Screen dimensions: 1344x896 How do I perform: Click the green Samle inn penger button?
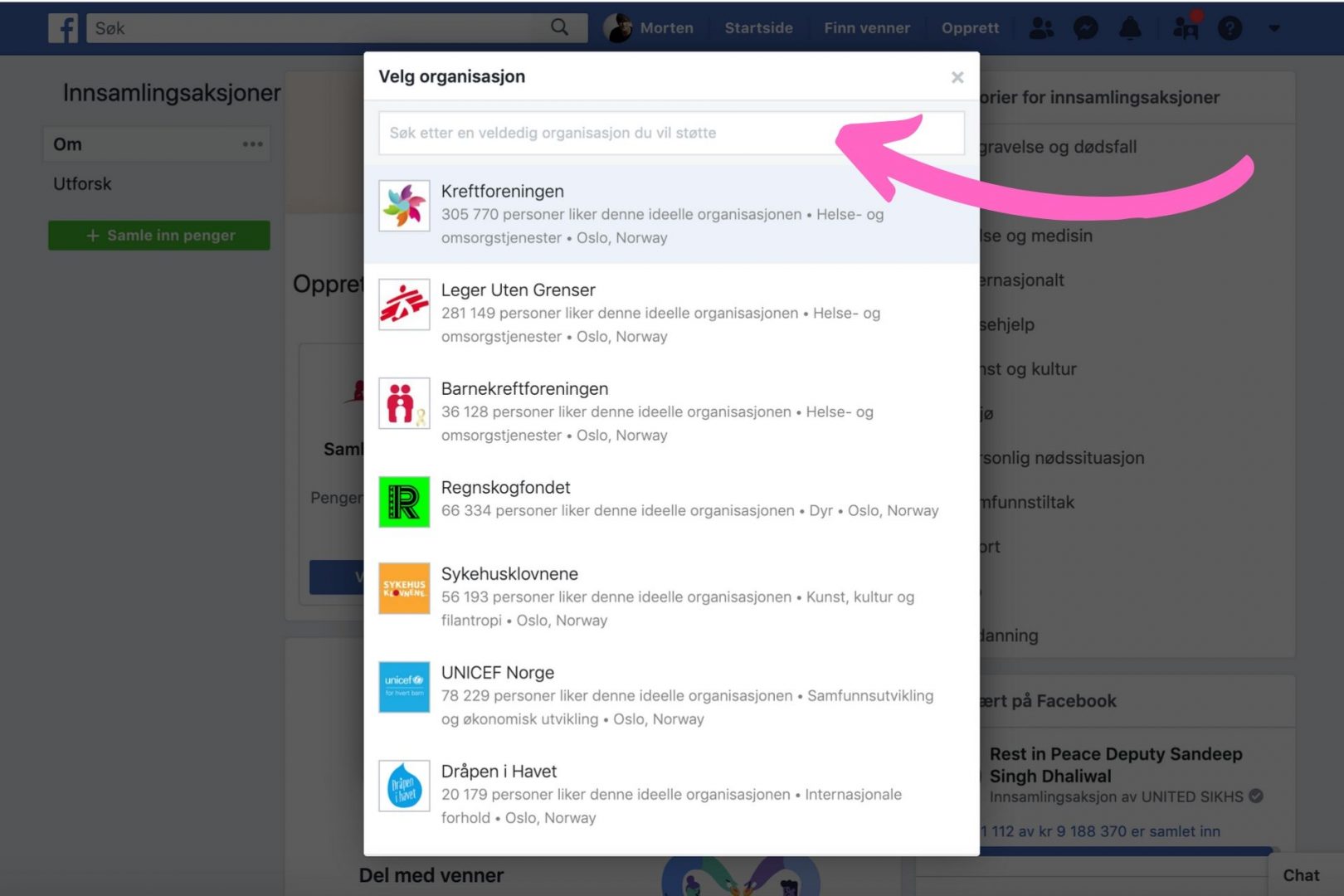(159, 236)
